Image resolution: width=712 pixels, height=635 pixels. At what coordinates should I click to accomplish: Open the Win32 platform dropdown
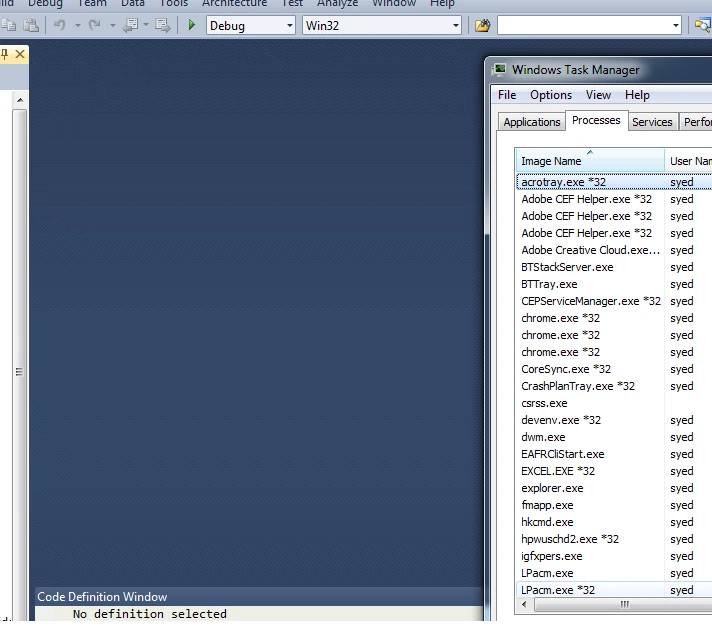click(x=455, y=25)
